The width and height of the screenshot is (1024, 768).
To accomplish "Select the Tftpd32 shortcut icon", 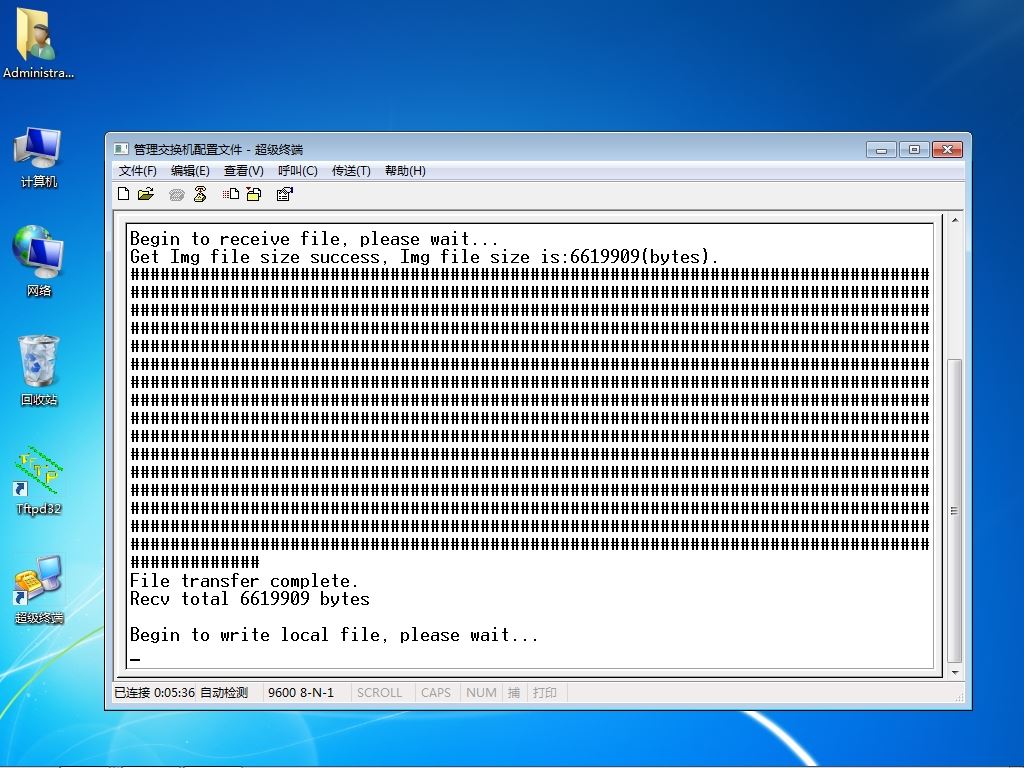I will point(38,480).
